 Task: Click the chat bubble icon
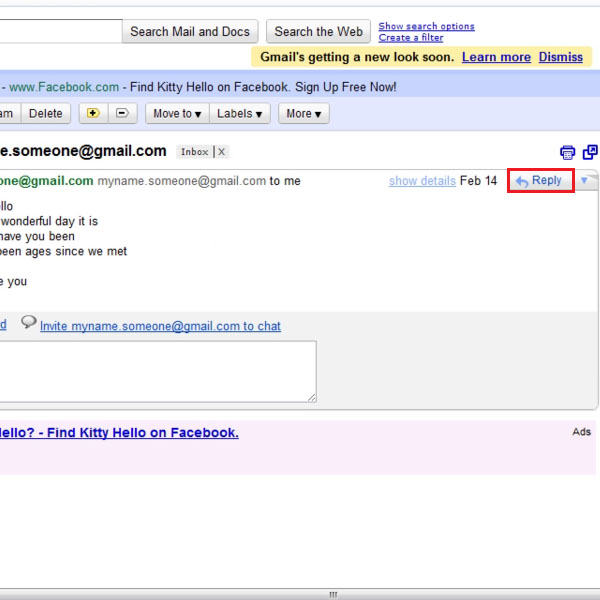click(x=29, y=322)
